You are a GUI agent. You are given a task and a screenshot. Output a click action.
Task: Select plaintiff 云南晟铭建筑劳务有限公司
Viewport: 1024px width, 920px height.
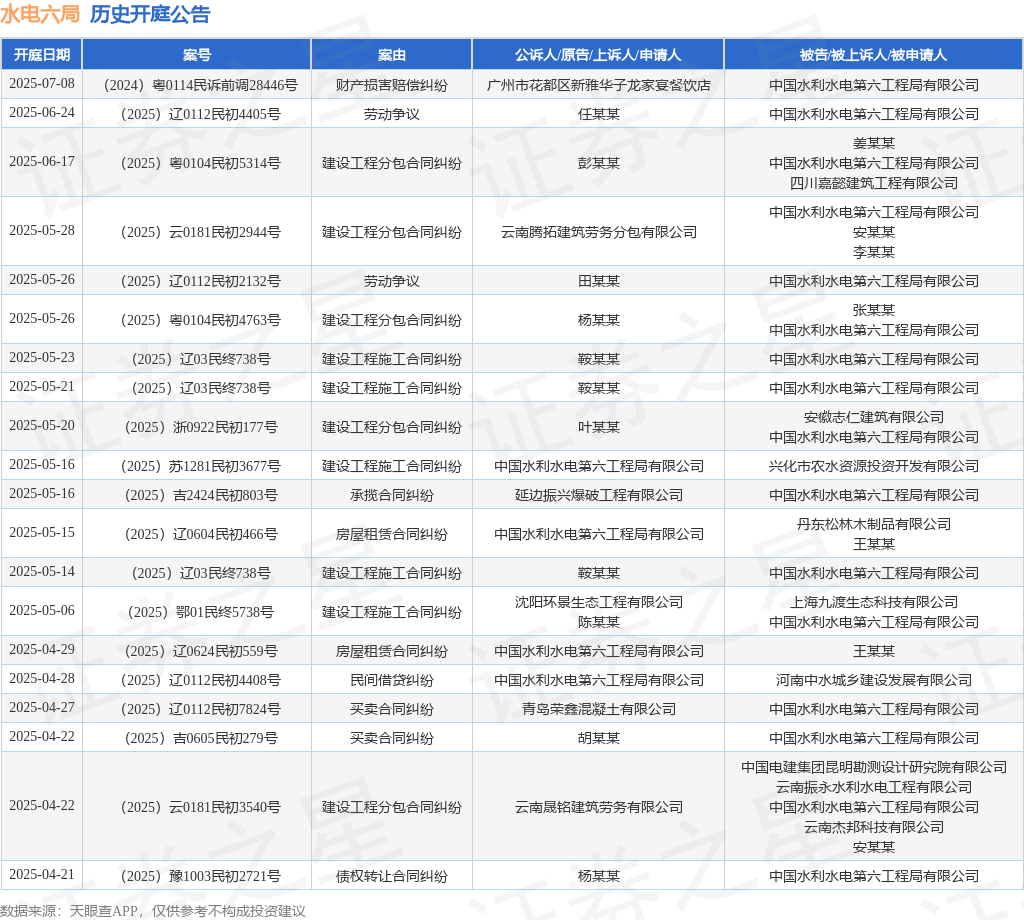pyautogui.click(x=598, y=808)
